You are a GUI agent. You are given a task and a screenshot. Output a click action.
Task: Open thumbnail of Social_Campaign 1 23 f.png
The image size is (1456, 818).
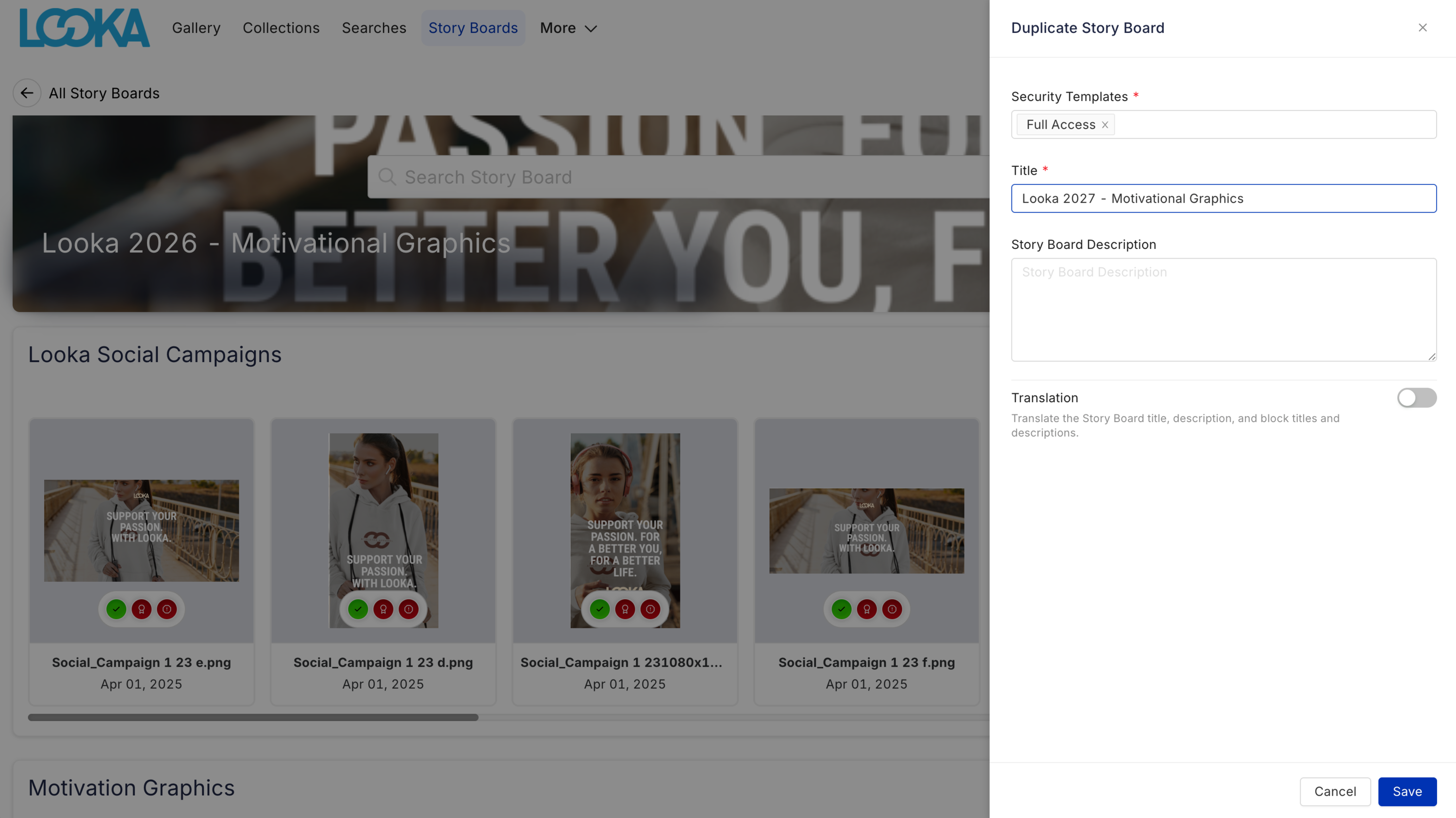(866, 530)
